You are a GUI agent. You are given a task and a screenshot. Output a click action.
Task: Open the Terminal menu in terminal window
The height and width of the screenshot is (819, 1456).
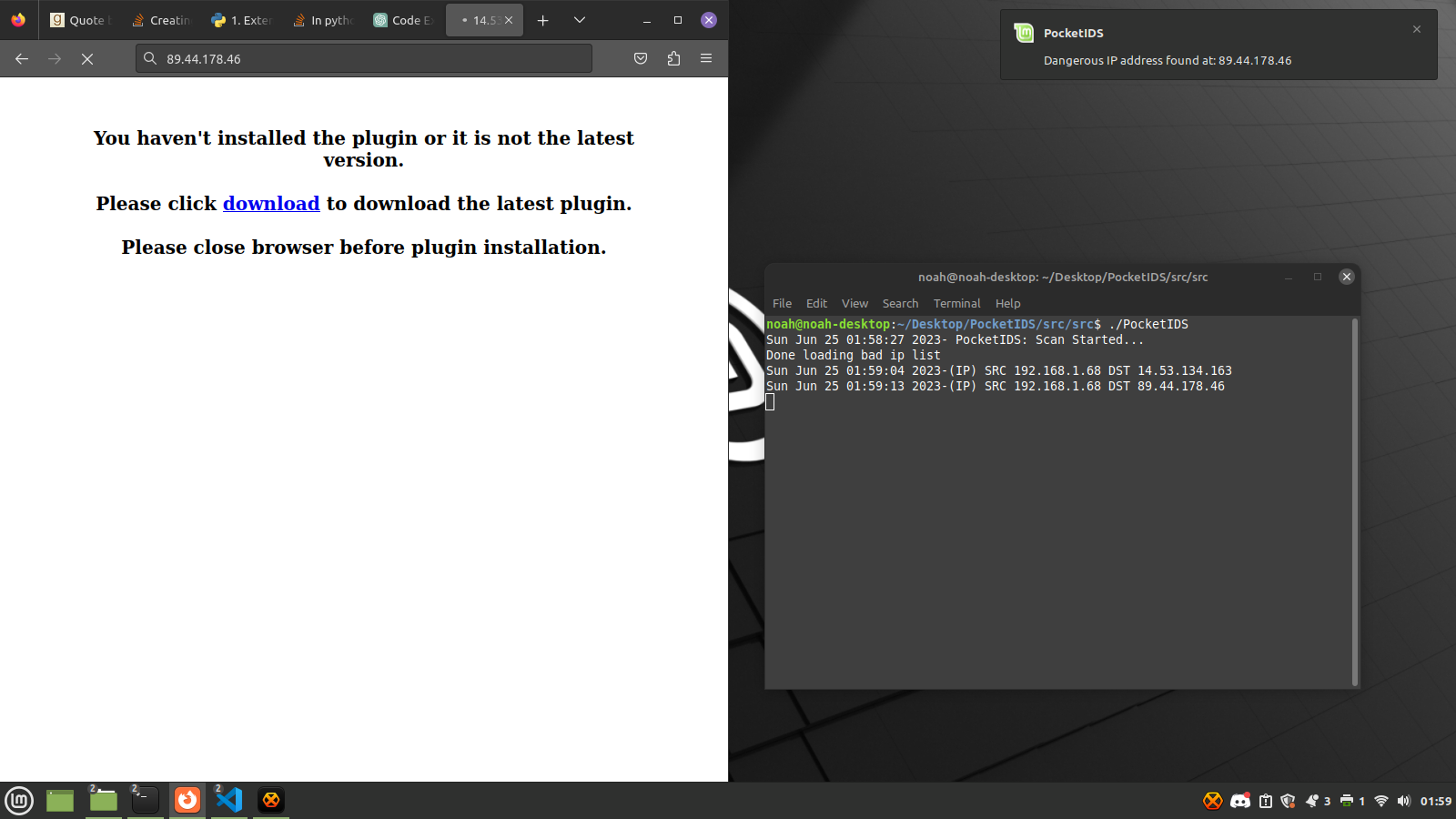tap(956, 304)
